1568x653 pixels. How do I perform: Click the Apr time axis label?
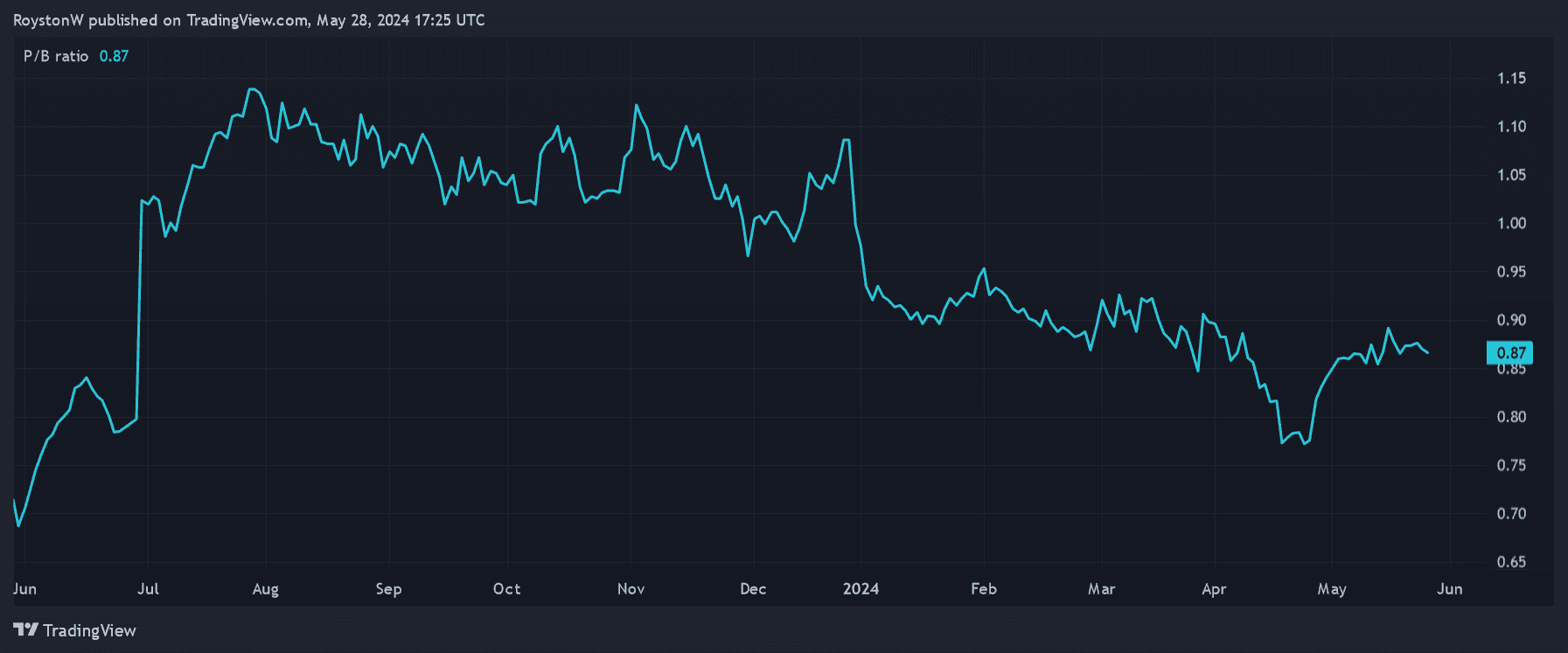tap(1214, 588)
